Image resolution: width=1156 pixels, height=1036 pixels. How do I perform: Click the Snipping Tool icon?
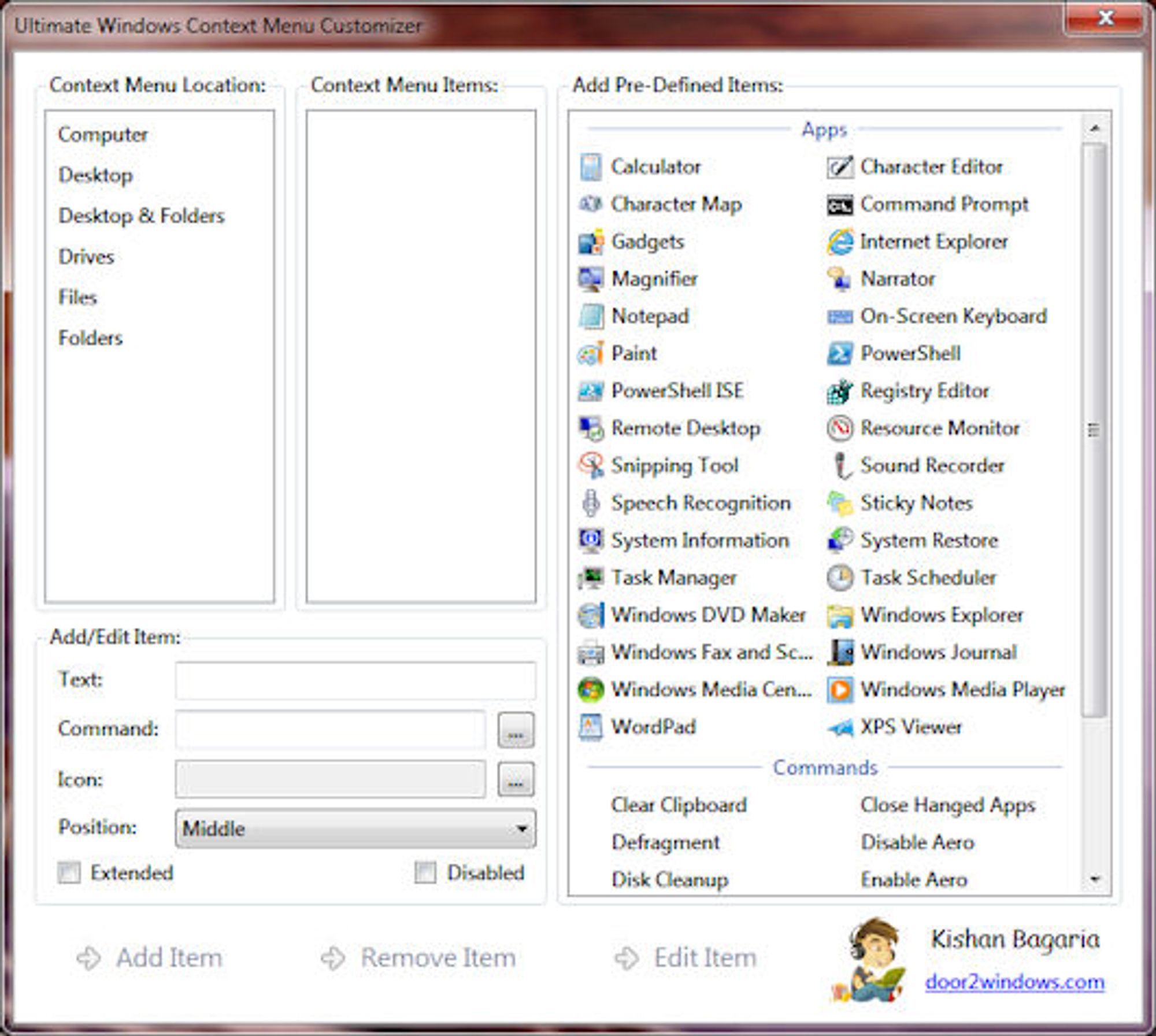click(x=591, y=466)
